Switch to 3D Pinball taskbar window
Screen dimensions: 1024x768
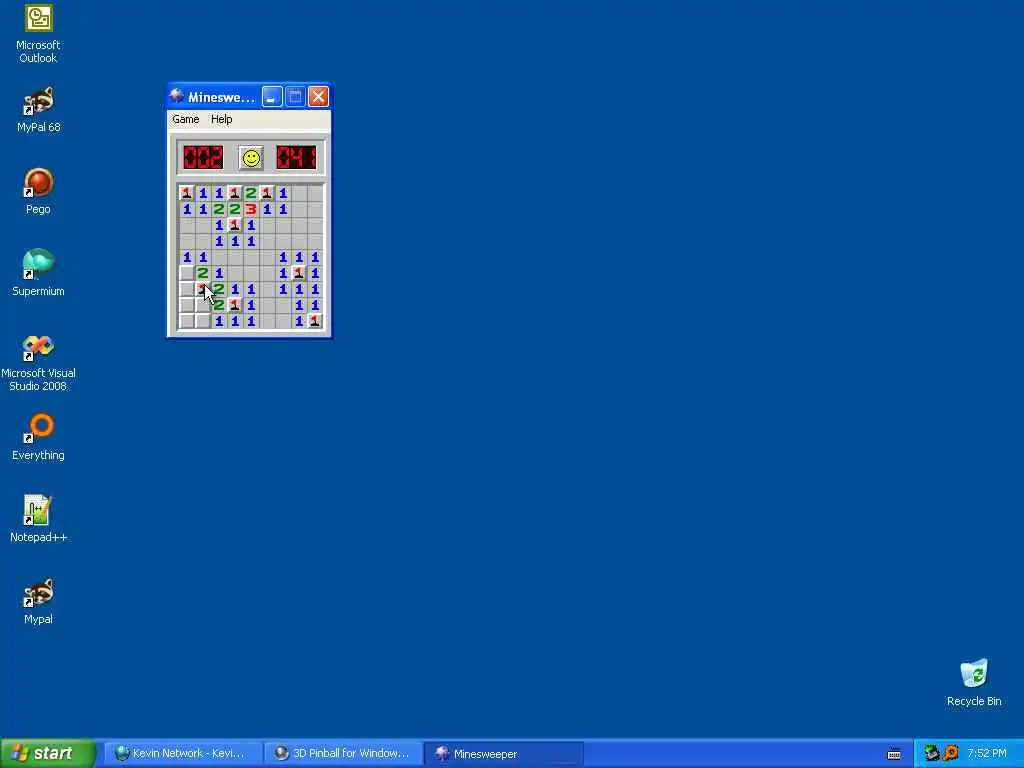343,753
